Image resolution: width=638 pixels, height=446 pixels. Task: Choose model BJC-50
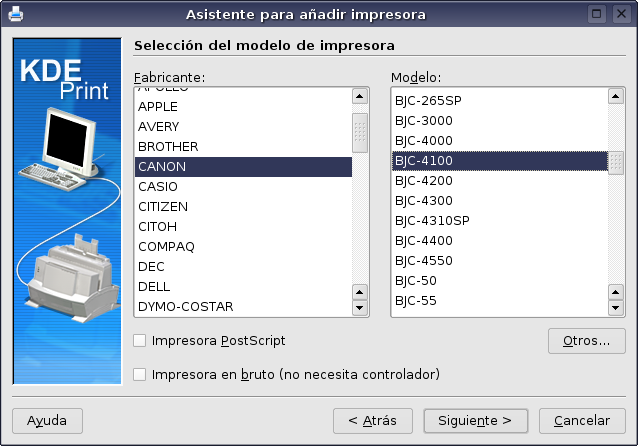(500, 280)
